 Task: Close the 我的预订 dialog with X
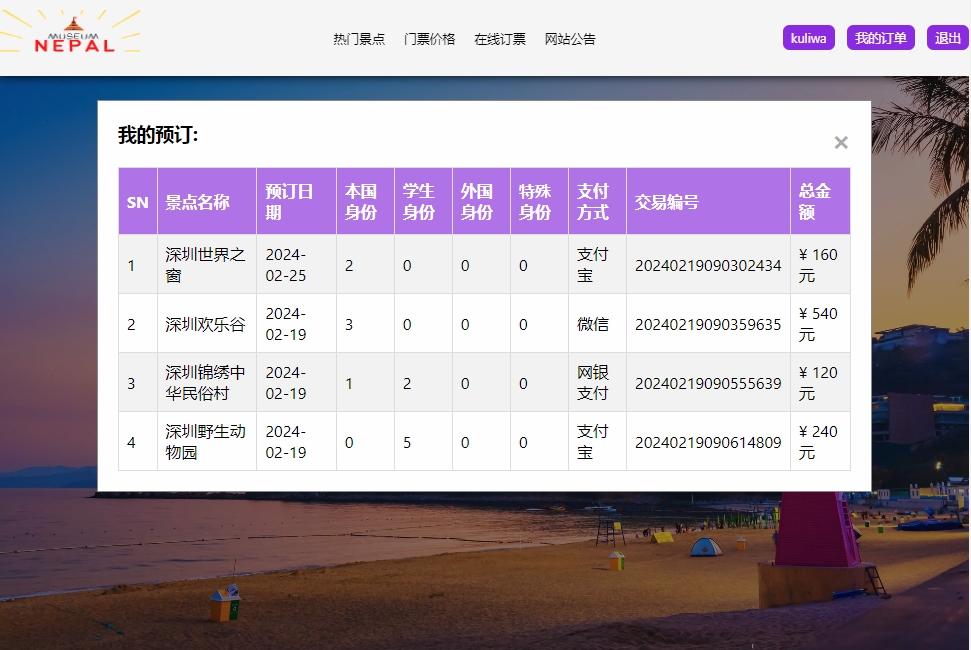[x=841, y=143]
